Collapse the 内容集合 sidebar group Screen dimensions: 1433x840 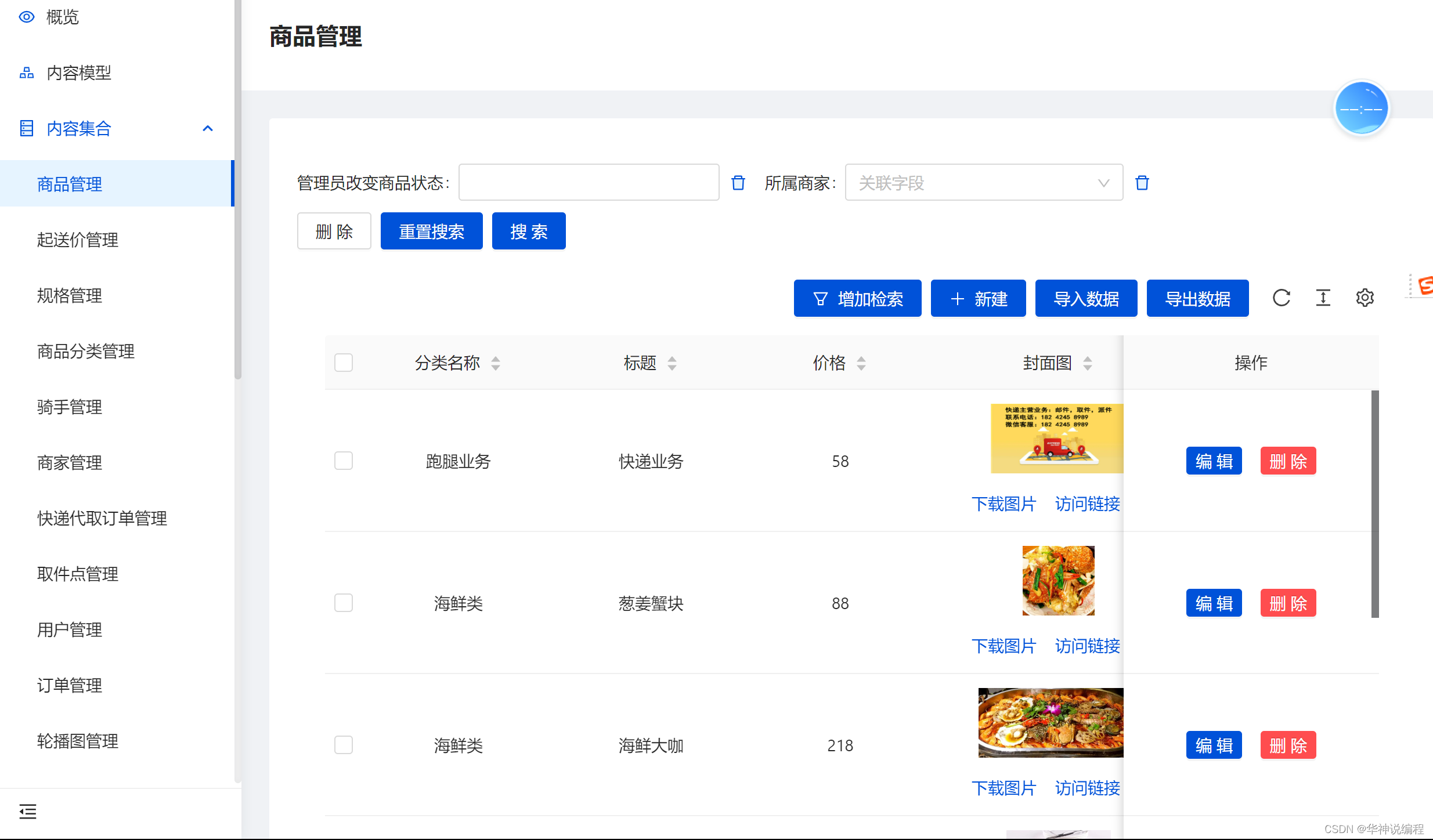(x=207, y=128)
